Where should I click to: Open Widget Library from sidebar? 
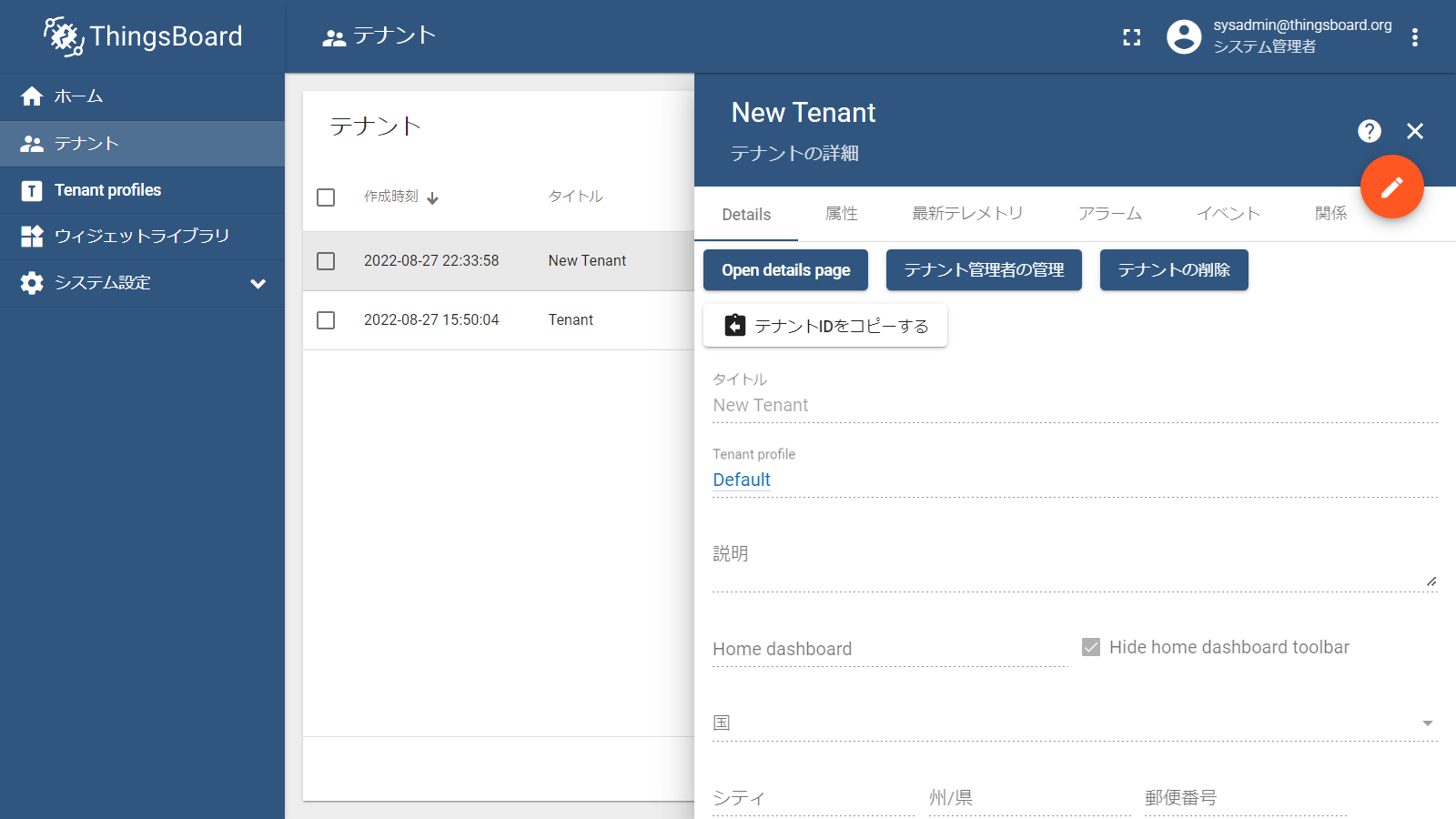coord(142,237)
